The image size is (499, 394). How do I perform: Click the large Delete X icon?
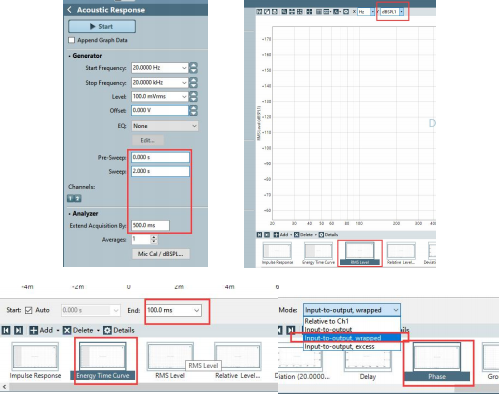point(67,330)
